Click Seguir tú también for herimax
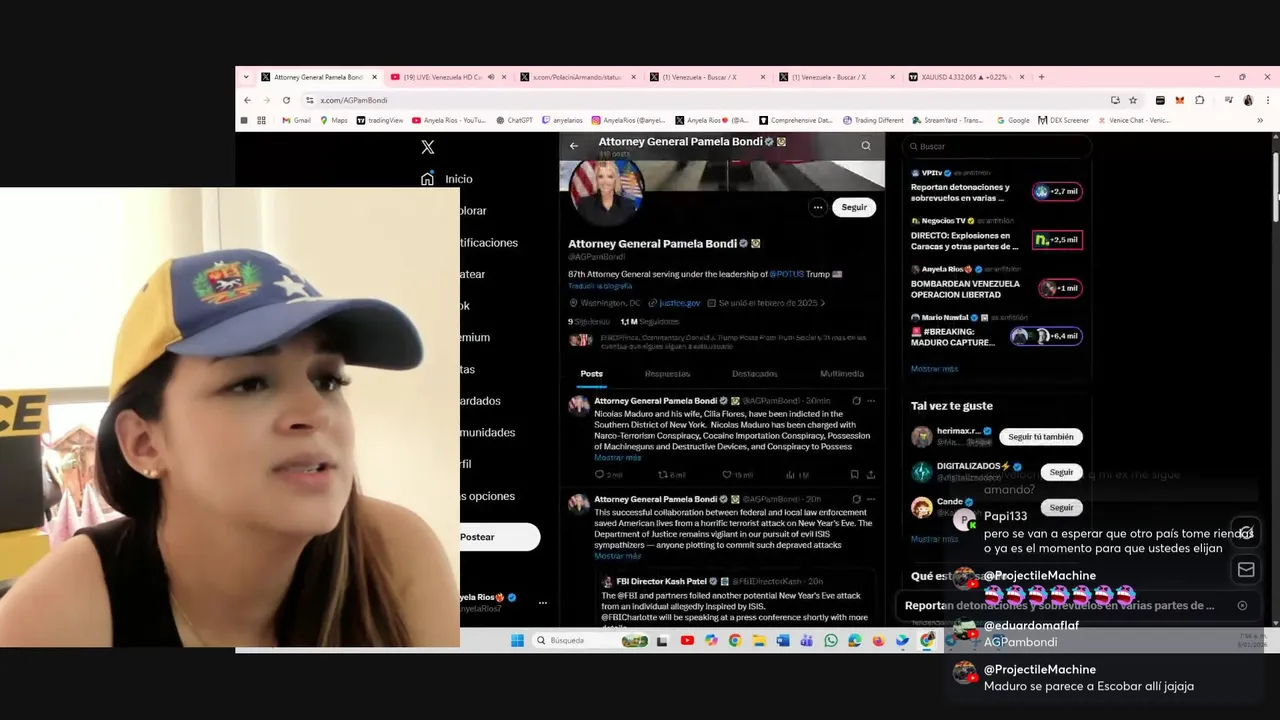The height and width of the screenshot is (720, 1280). pyautogui.click(x=1040, y=437)
